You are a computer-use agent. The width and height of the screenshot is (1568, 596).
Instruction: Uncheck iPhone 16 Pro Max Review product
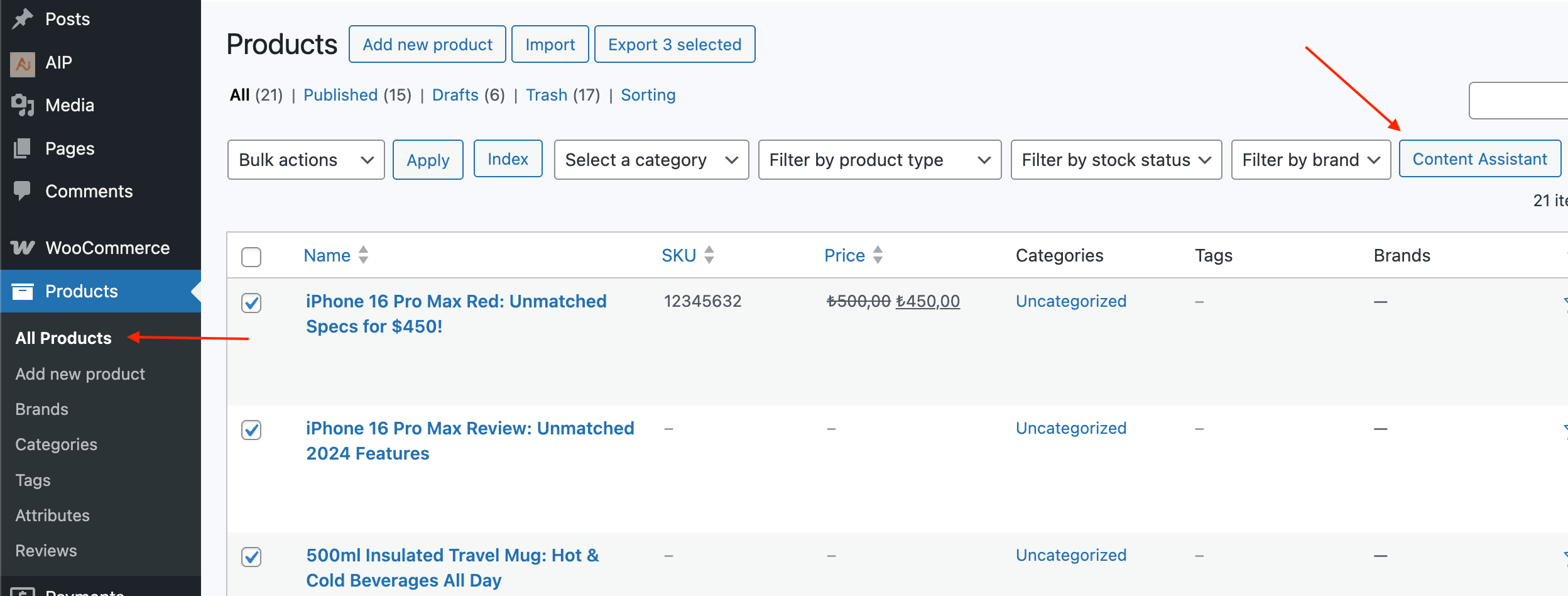[251, 430]
